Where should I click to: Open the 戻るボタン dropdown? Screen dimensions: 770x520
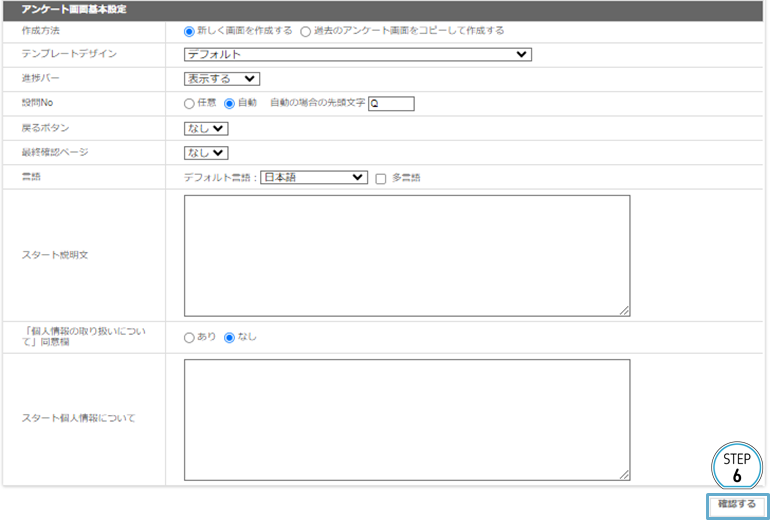[x=206, y=128]
